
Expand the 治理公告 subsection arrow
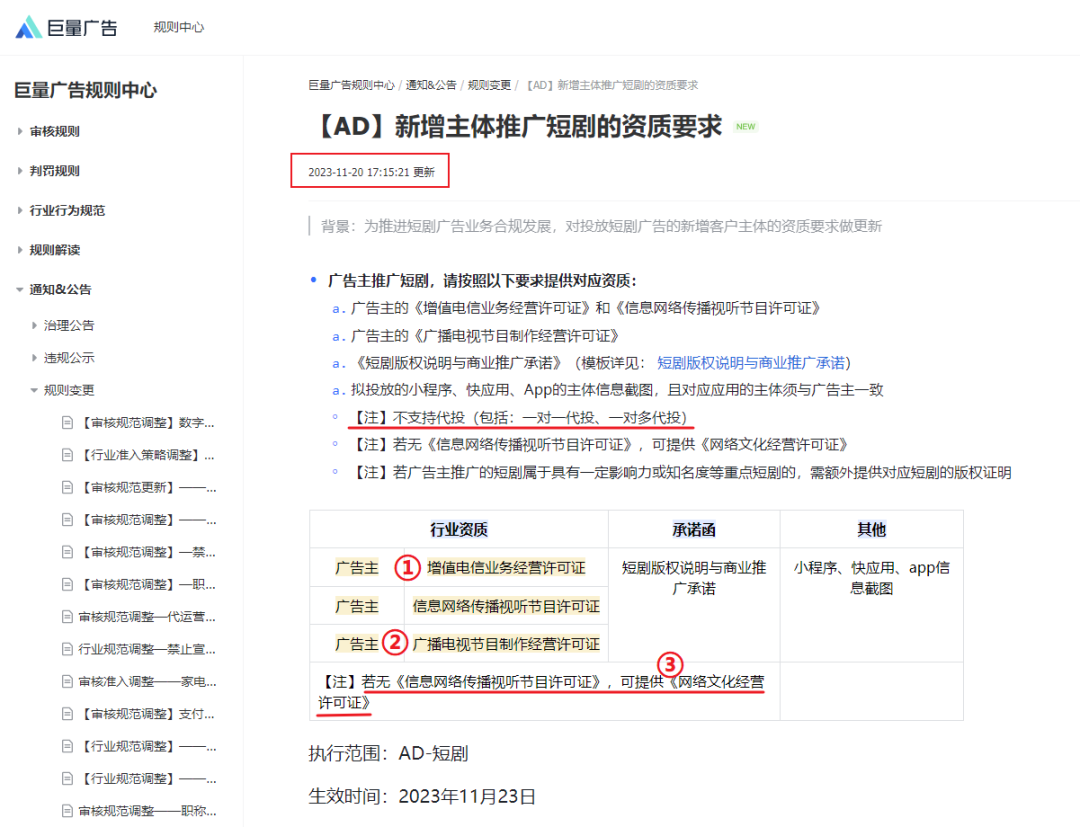tap(34, 326)
